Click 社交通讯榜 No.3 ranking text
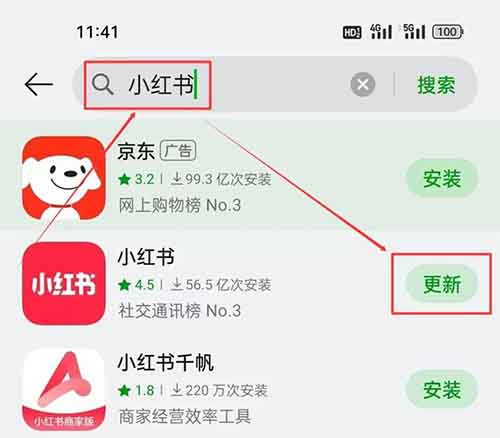 point(180,311)
